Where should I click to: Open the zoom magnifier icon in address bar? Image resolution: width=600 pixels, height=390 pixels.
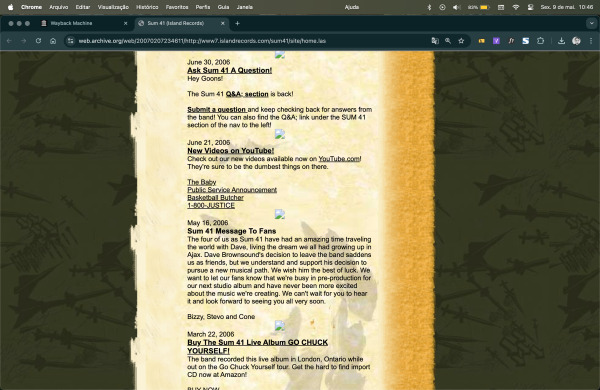point(448,41)
